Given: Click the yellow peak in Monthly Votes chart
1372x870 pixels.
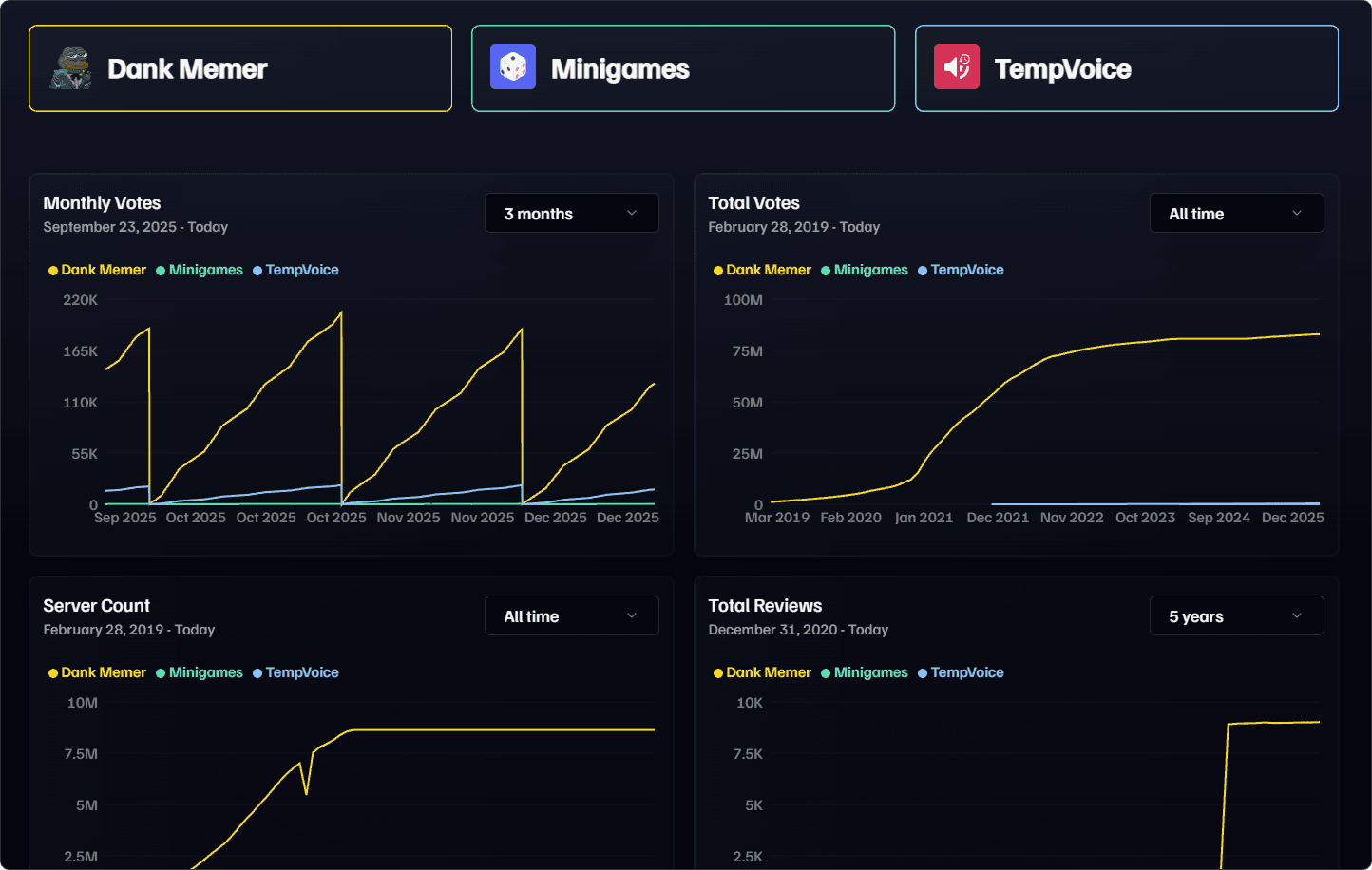Looking at the screenshot, I should pos(341,312).
